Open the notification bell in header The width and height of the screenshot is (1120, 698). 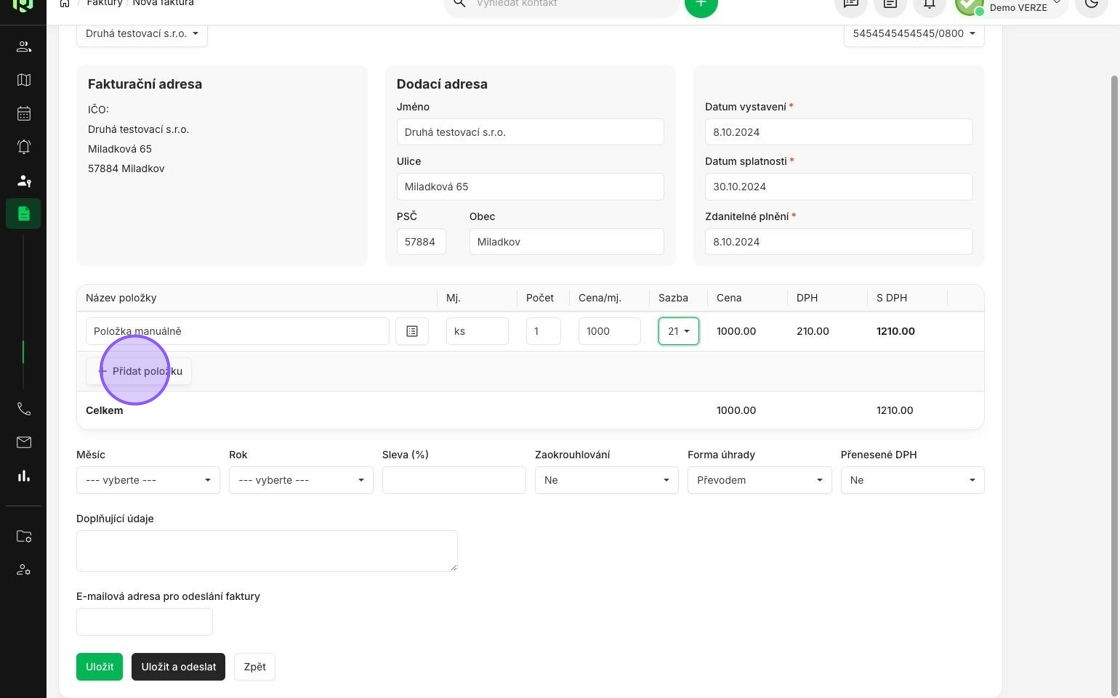tap(929, 4)
